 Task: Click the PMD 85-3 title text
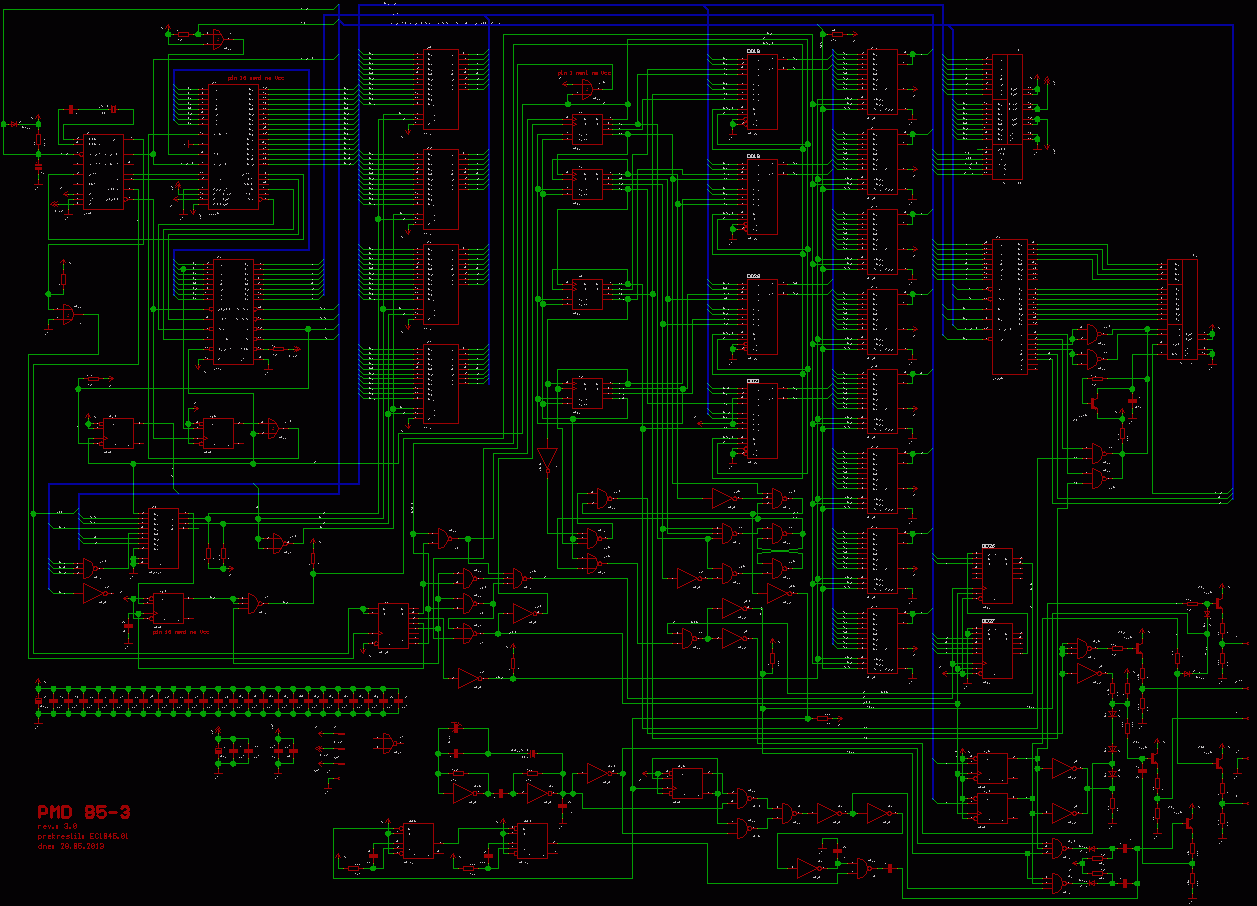click(x=77, y=812)
